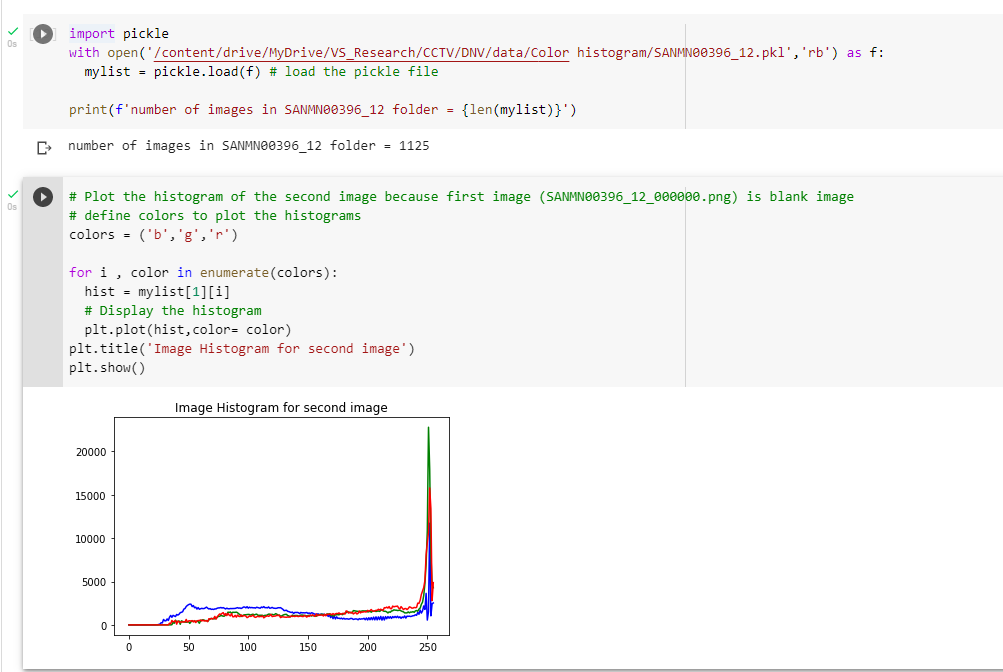Click the comment about plotting second image histogram
1003x672 pixels.
pyautogui.click(x=461, y=197)
